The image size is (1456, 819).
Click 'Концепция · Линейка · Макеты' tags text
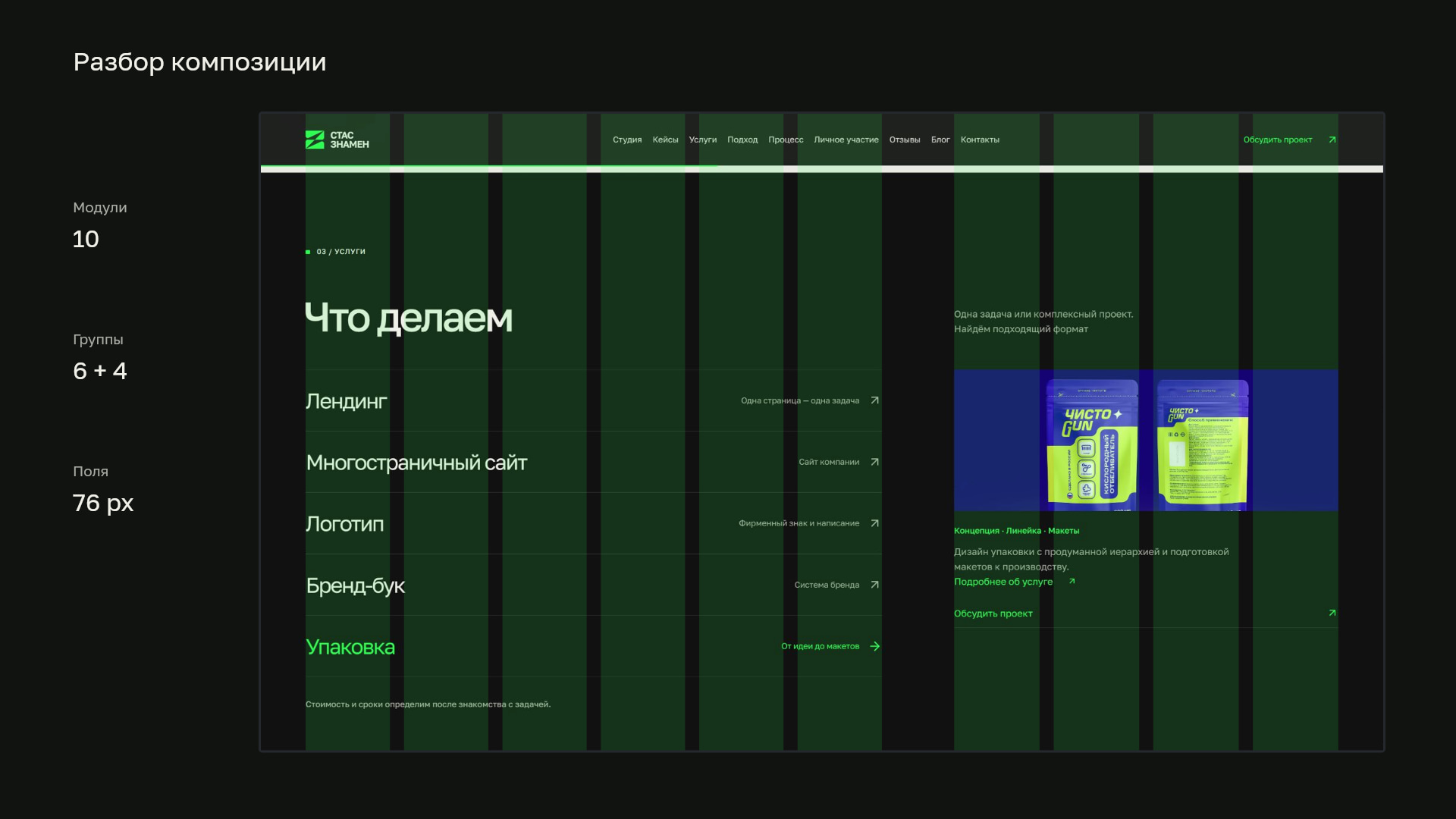point(1016,531)
